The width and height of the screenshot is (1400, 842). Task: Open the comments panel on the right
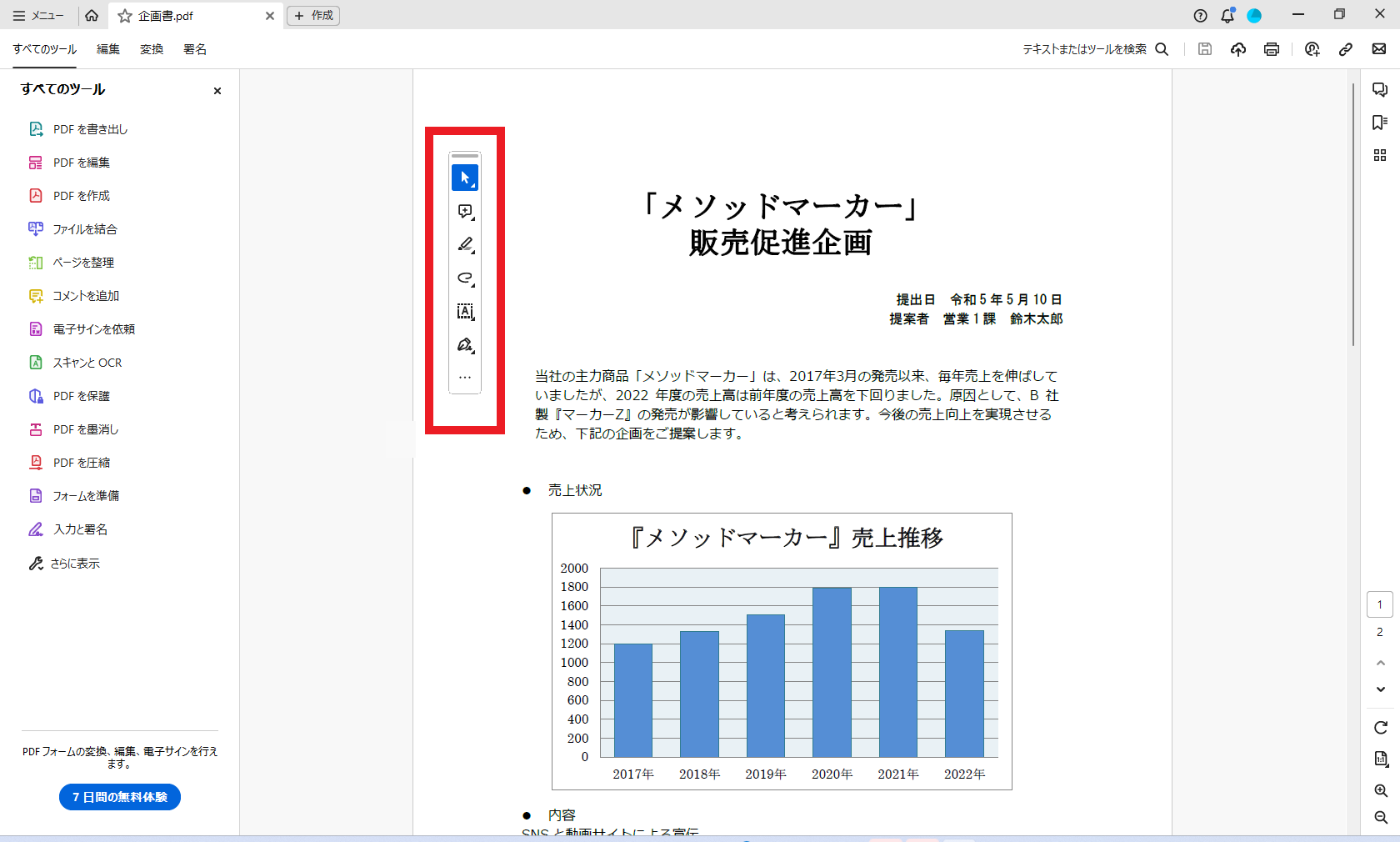click(x=1379, y=89)
